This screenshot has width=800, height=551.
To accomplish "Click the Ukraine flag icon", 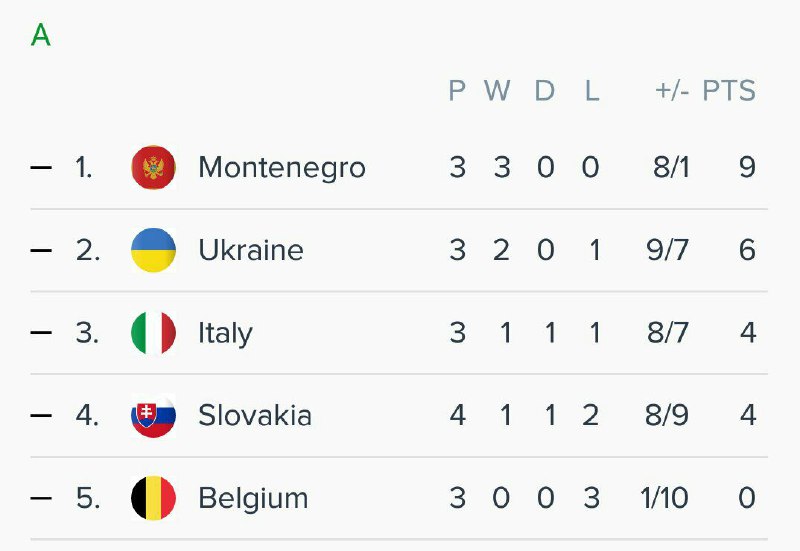I will pyautogui.click(x=153, y=250).
